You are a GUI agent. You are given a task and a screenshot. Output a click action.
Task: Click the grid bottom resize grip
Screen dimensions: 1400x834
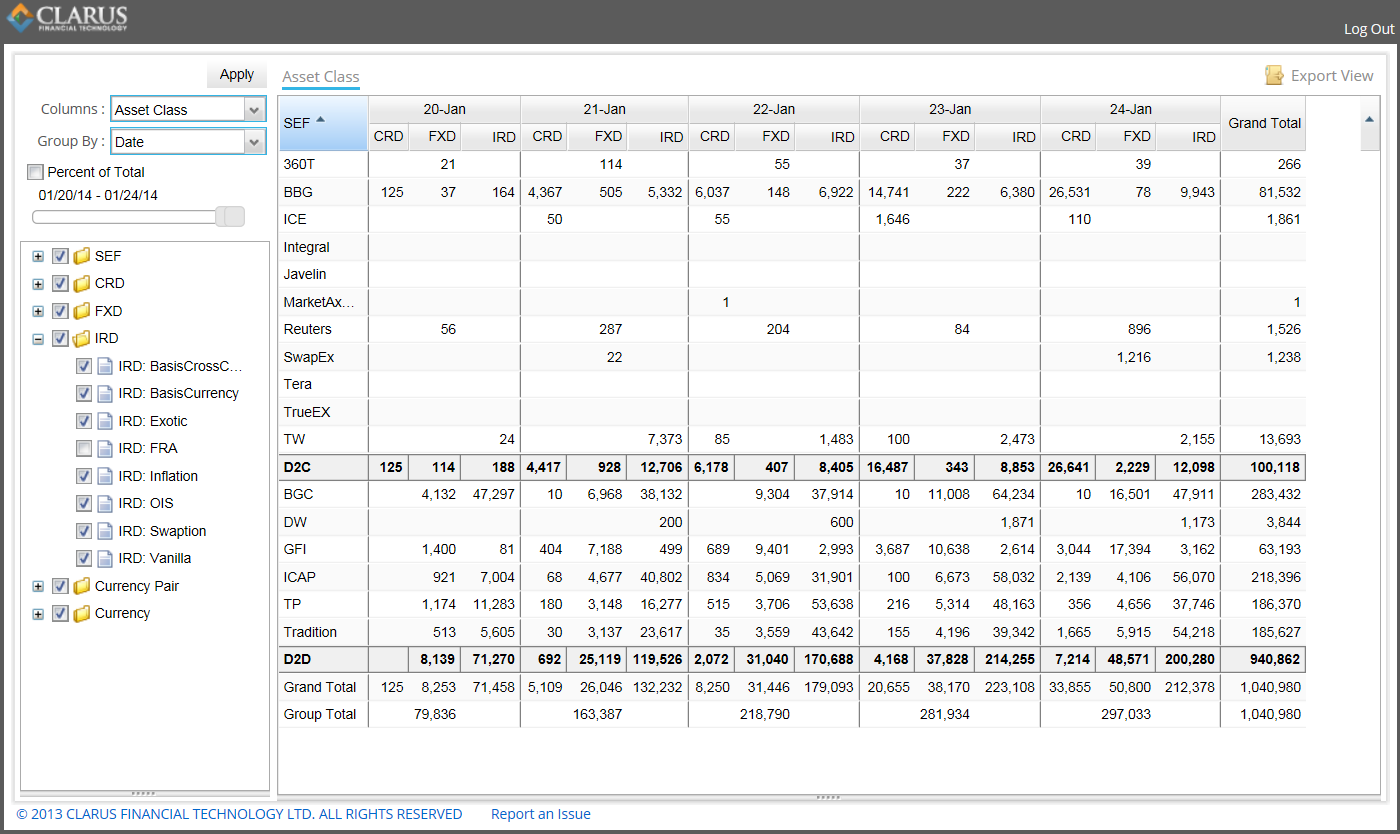click(x=828, y=797)
